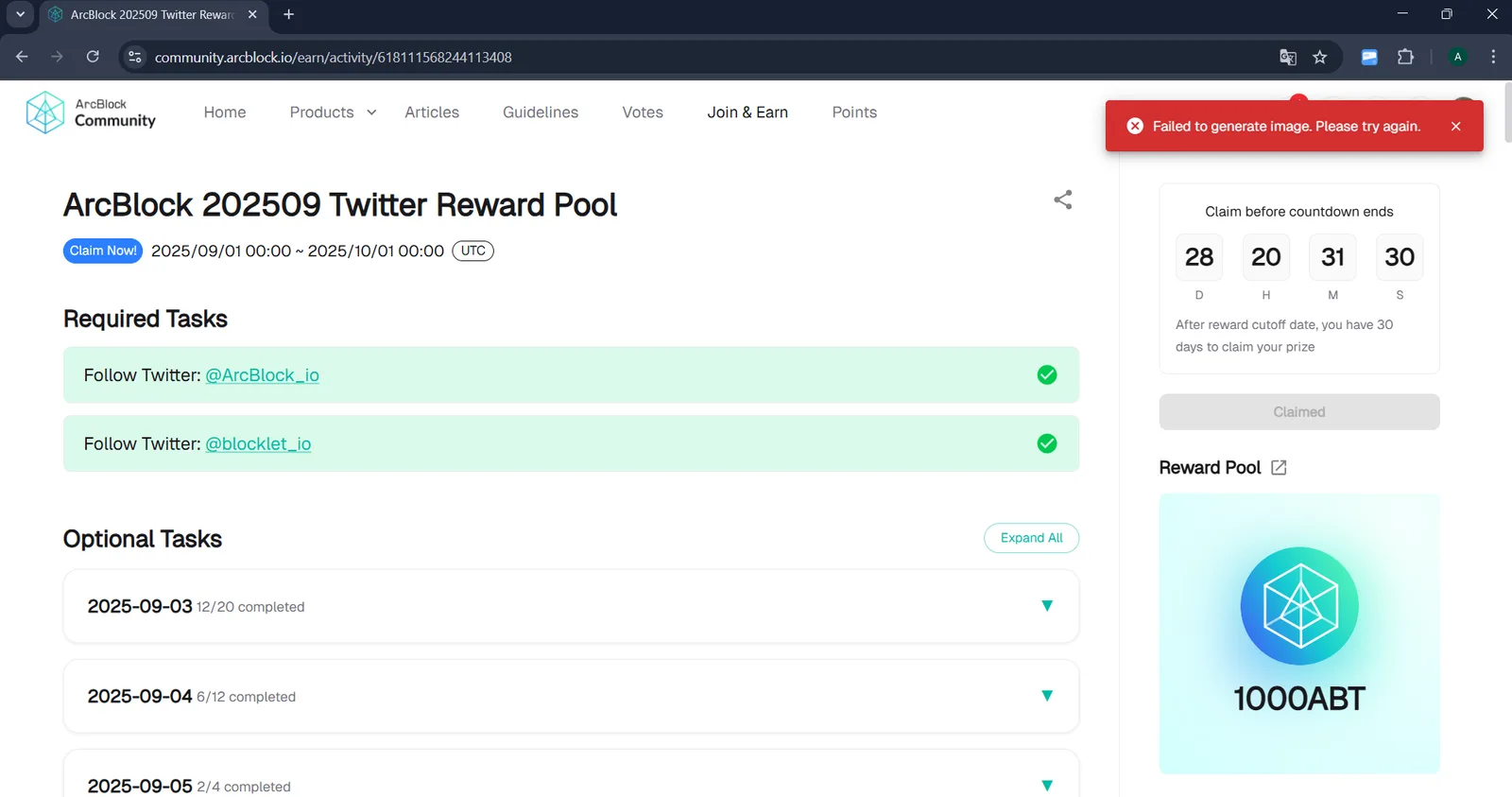Click the 20 hours countdown value
This screenshot has height=797, width=1512.
pos(1266,257)
